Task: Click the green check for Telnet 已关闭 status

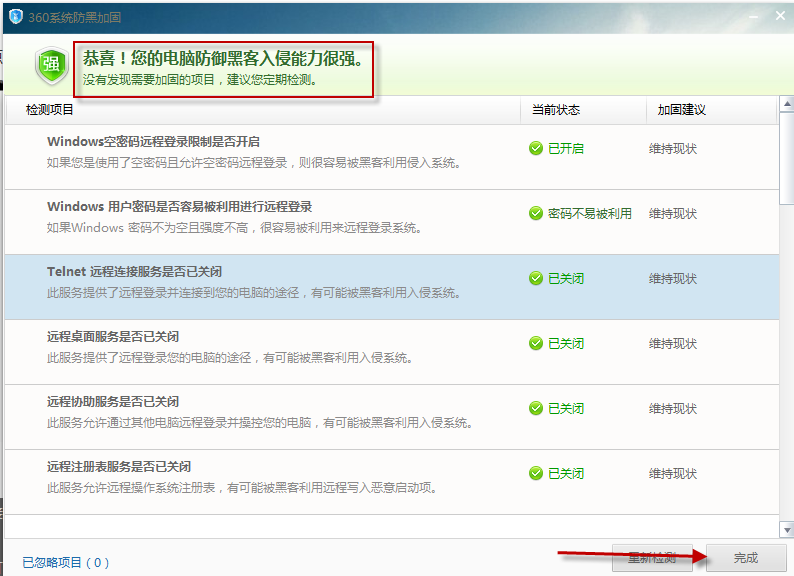Action: pyautogui.click(x=536, y=278)
